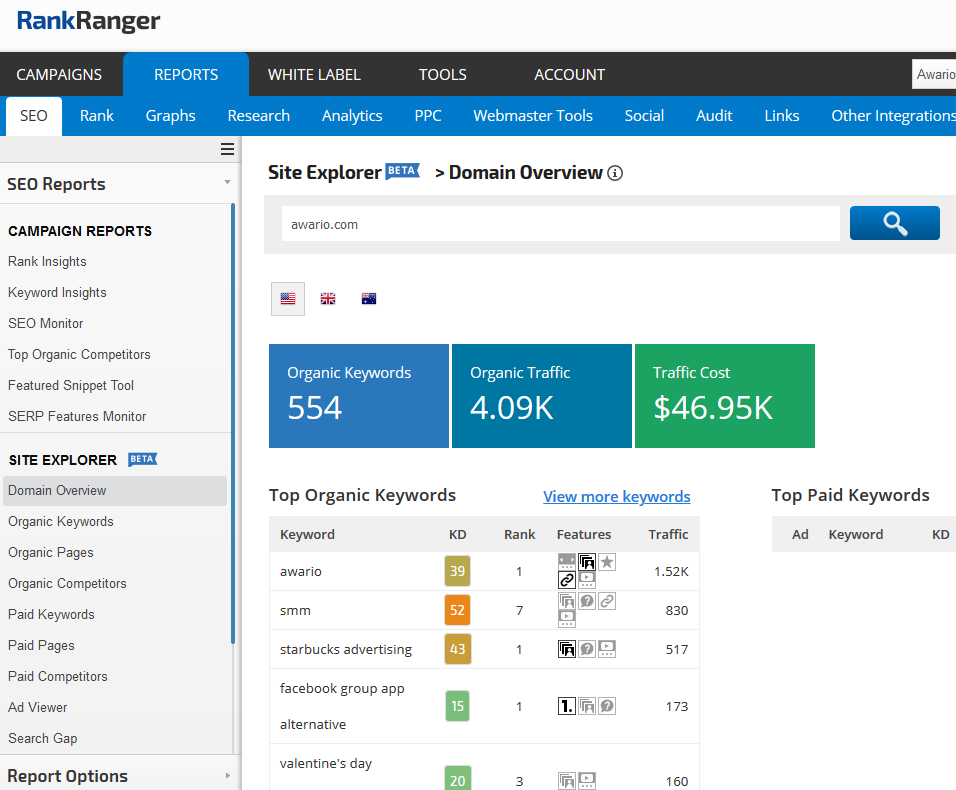Open the Domain Overview info icon

(615, 174)
